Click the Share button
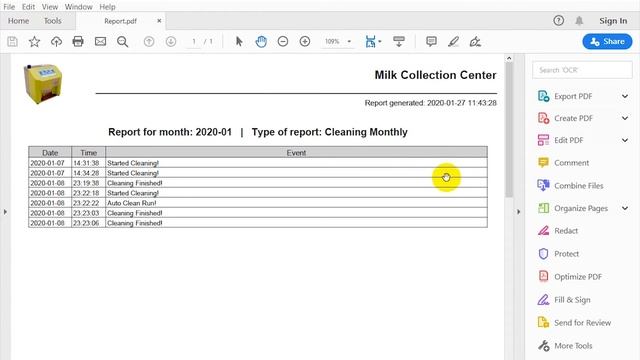 607,41
